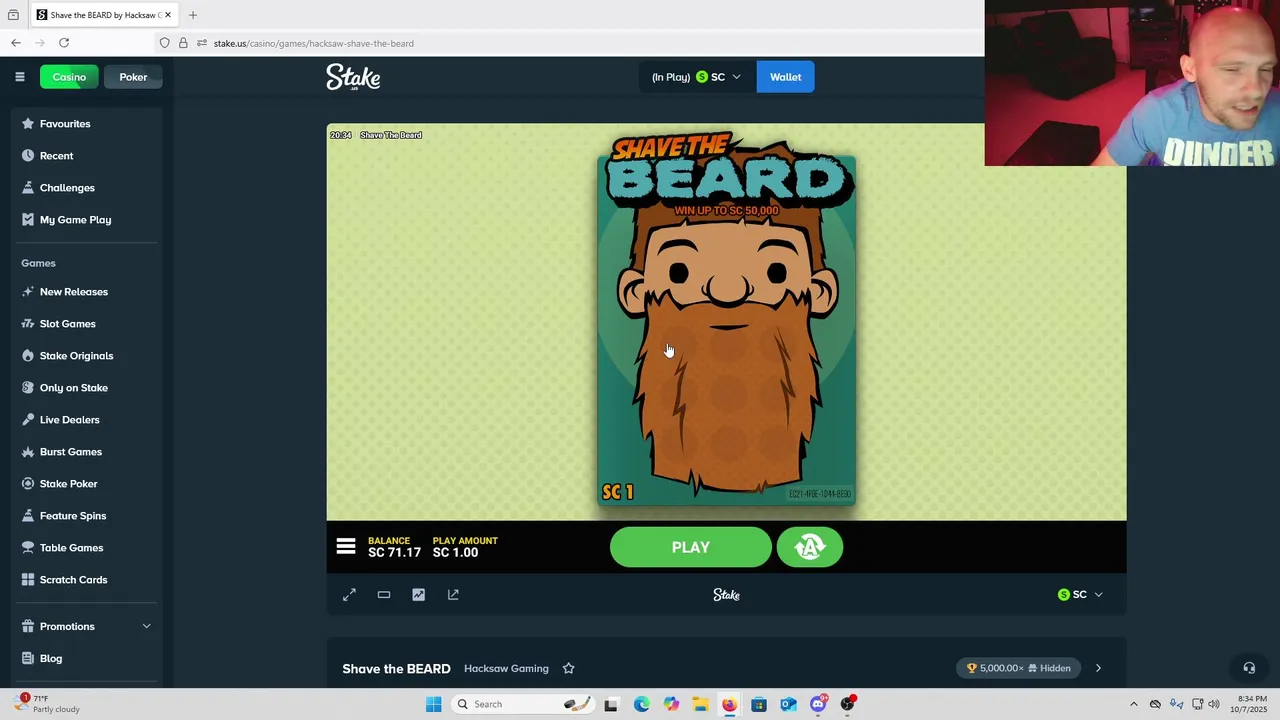The image size is (1280, 720).
Task: Click the Stake logo in header
Action: (353, 77)
